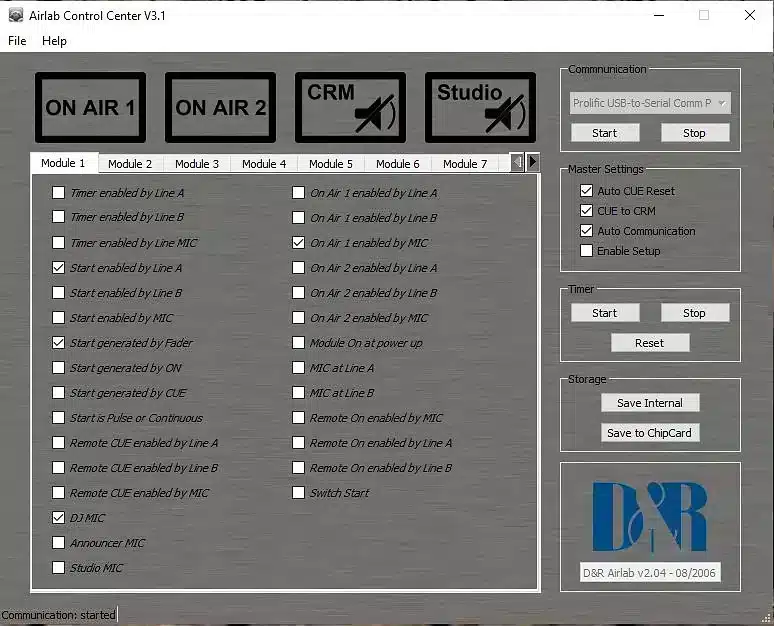Open the Help menu
The image size is (774, 626).
coord(54,41)
